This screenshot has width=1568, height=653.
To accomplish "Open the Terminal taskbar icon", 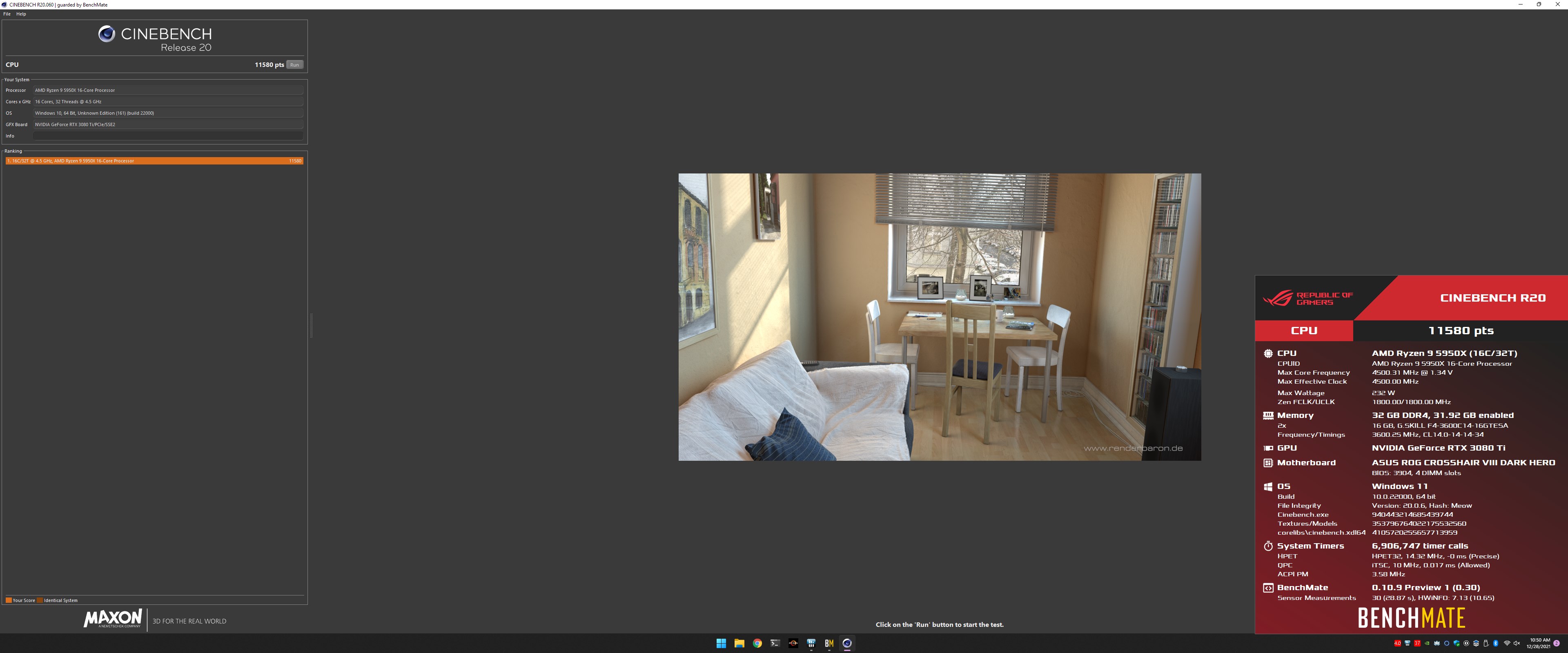I will point(775,643).
